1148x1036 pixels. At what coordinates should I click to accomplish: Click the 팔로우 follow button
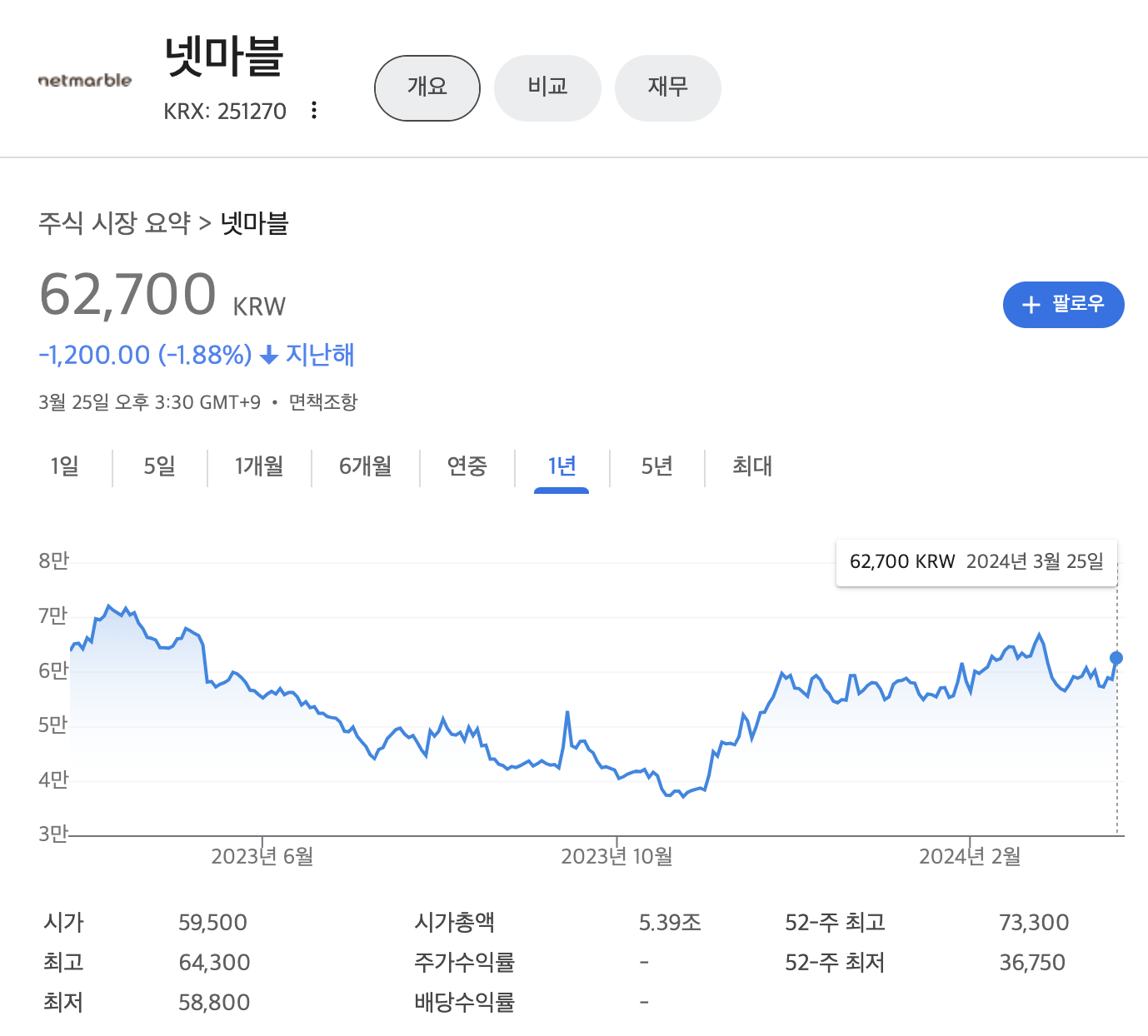[x=1064, y=305]
